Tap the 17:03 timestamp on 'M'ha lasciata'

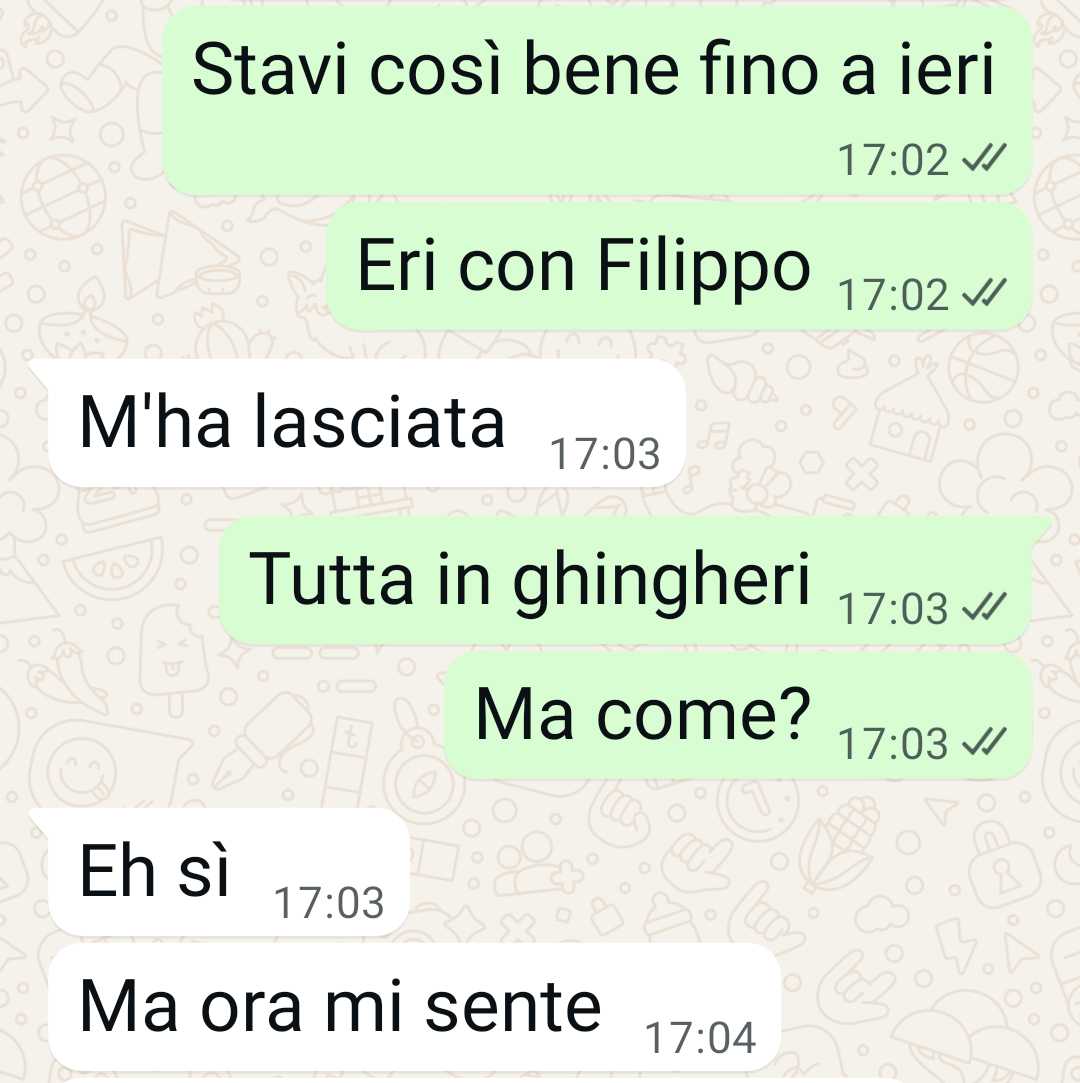pos(605,454)
